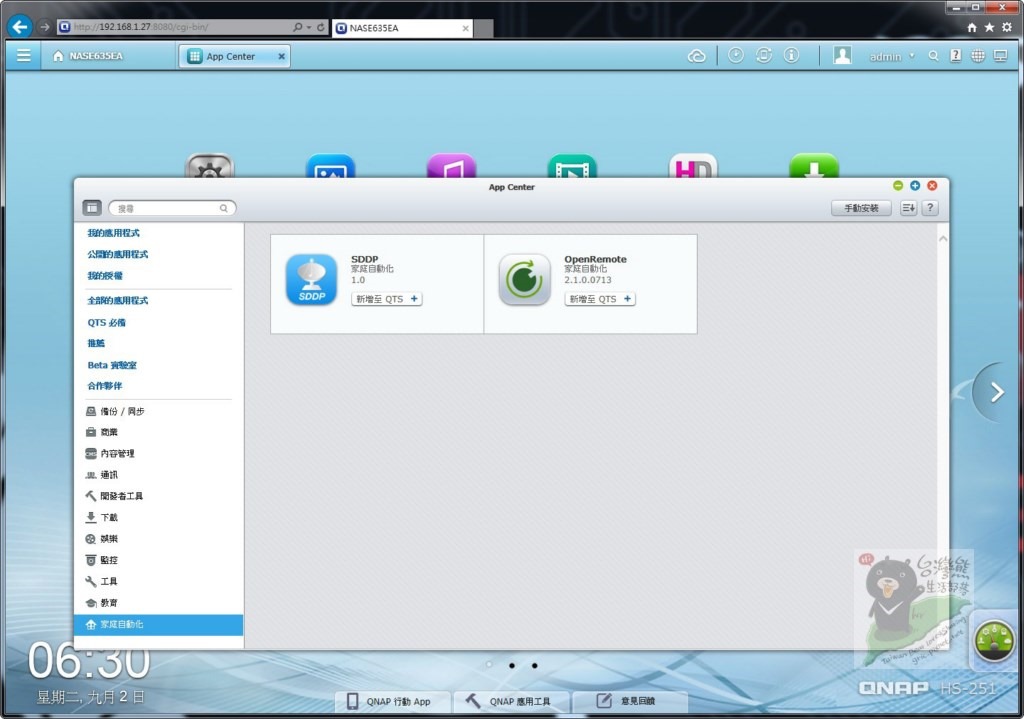
Task: Open 我的授權 in the sidebar
Action: pos(104,276)
